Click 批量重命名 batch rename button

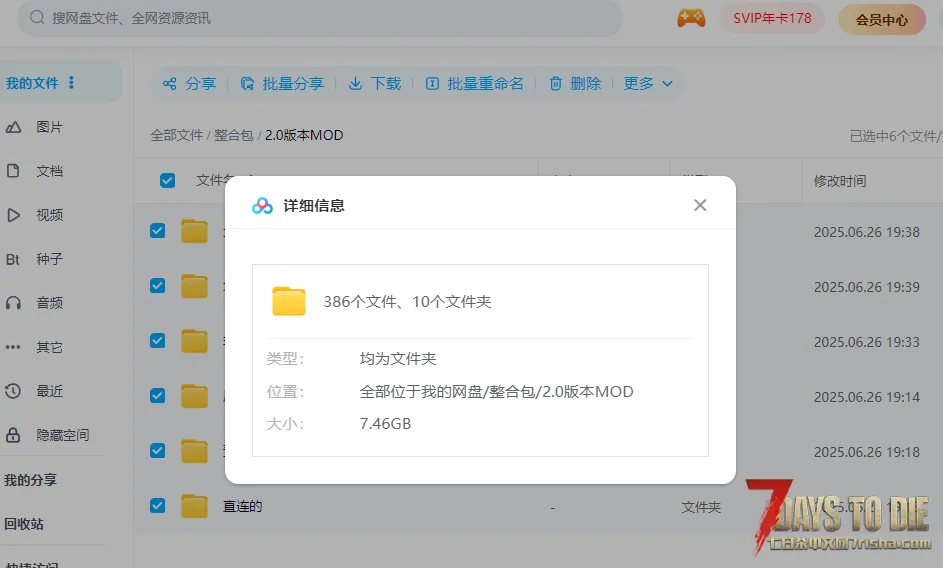click(475, 84)
